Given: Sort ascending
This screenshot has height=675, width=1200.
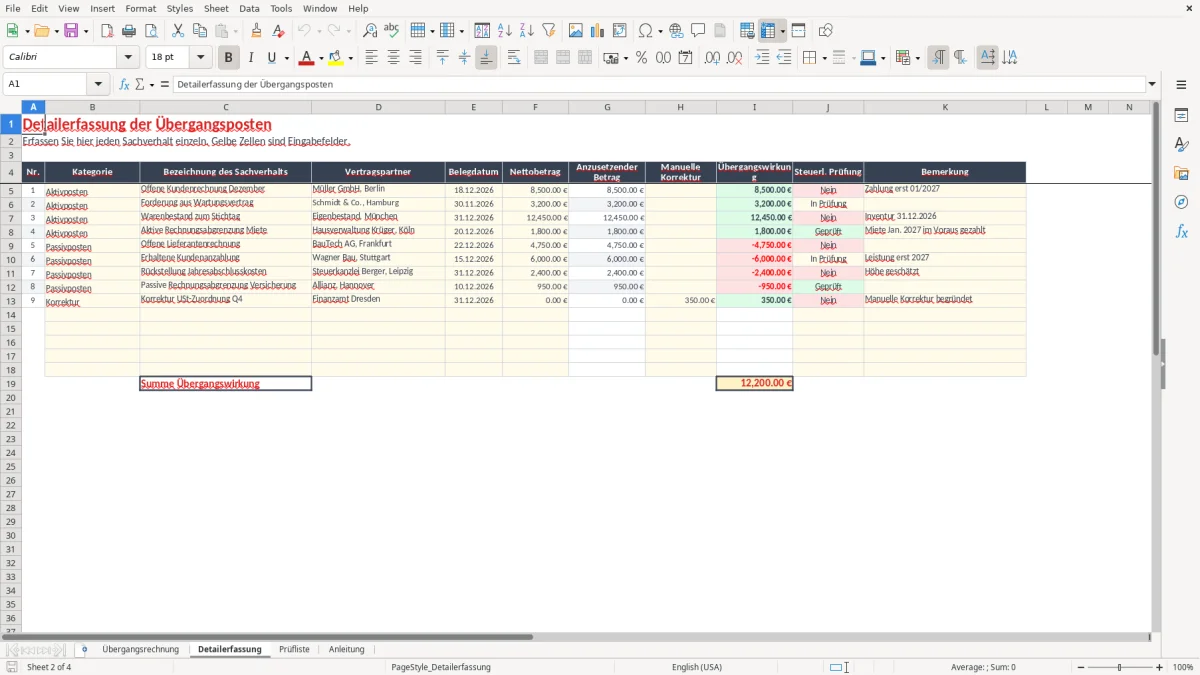Looking at the screenshot, I should coord(505,31).
